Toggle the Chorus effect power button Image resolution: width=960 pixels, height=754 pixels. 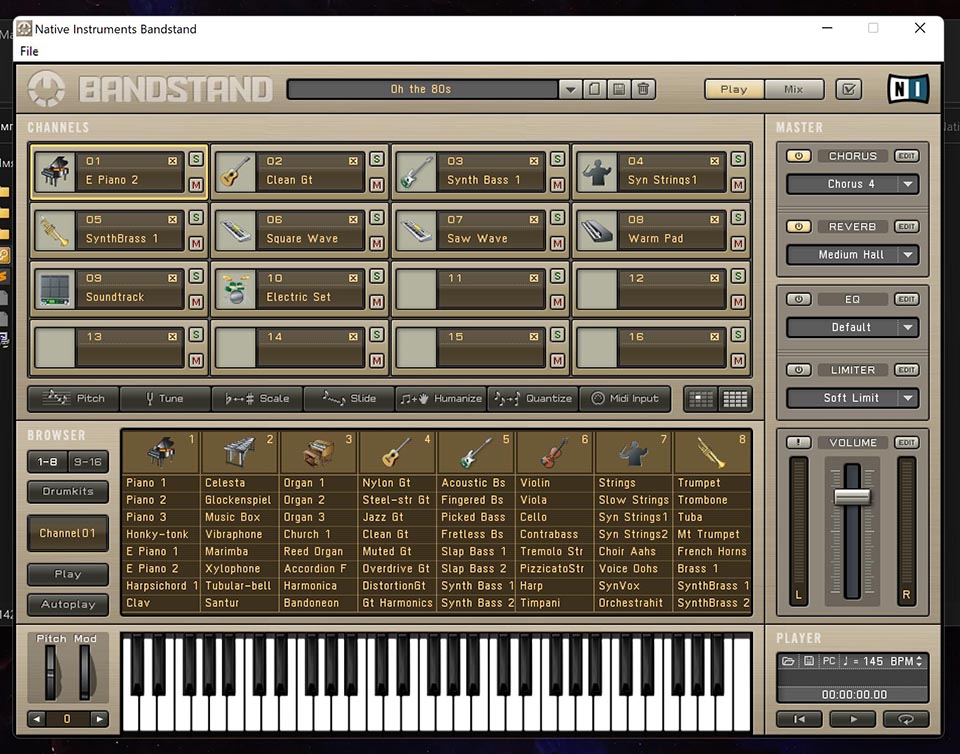(x=799, y=156)
